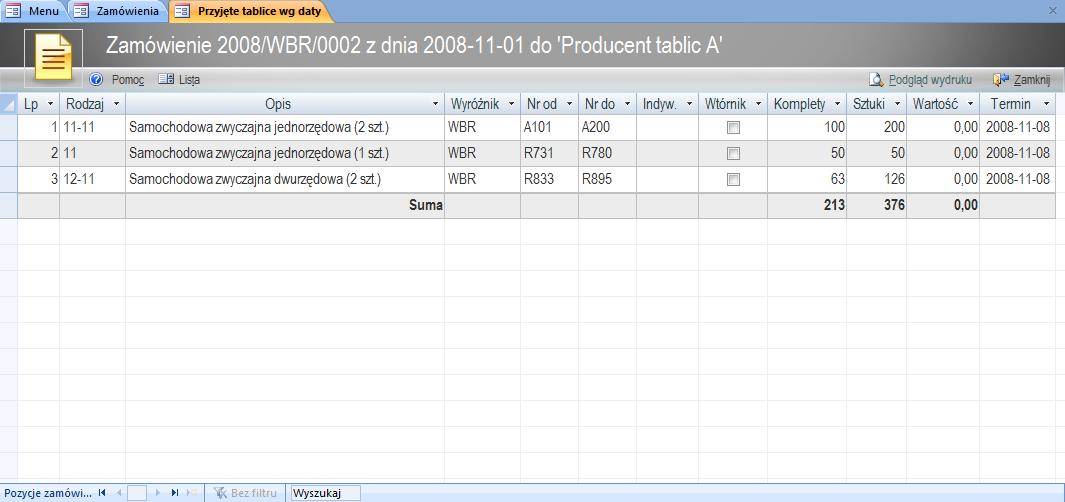This screenshot has height=502, width=1065.
Task: Click the select-all corner of datasheet
Action: point(9,104)
